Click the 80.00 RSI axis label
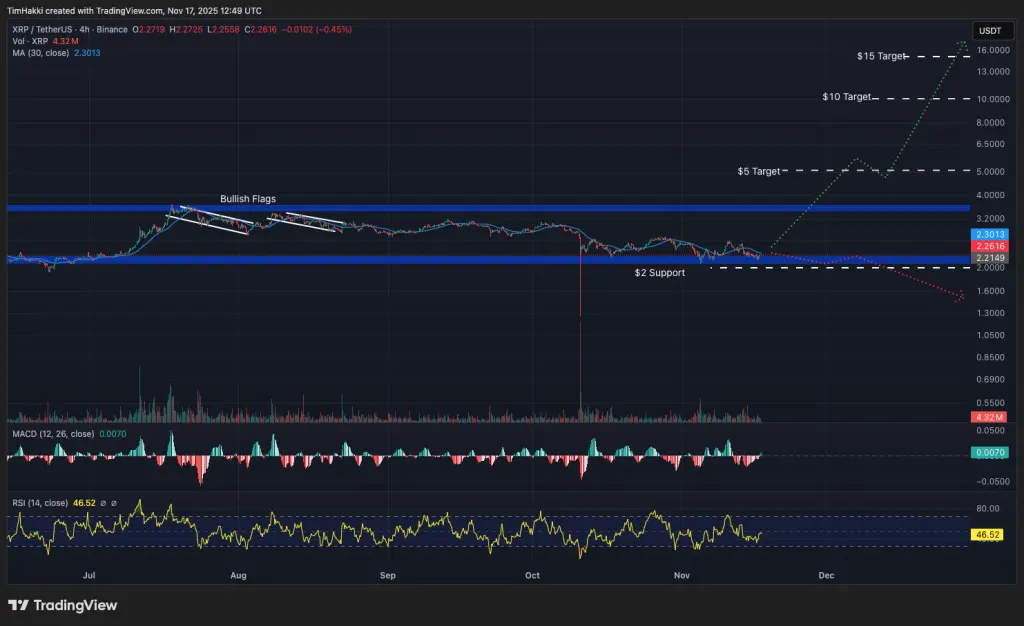Screen dimensions: 1024x626 tap(987, 509)
